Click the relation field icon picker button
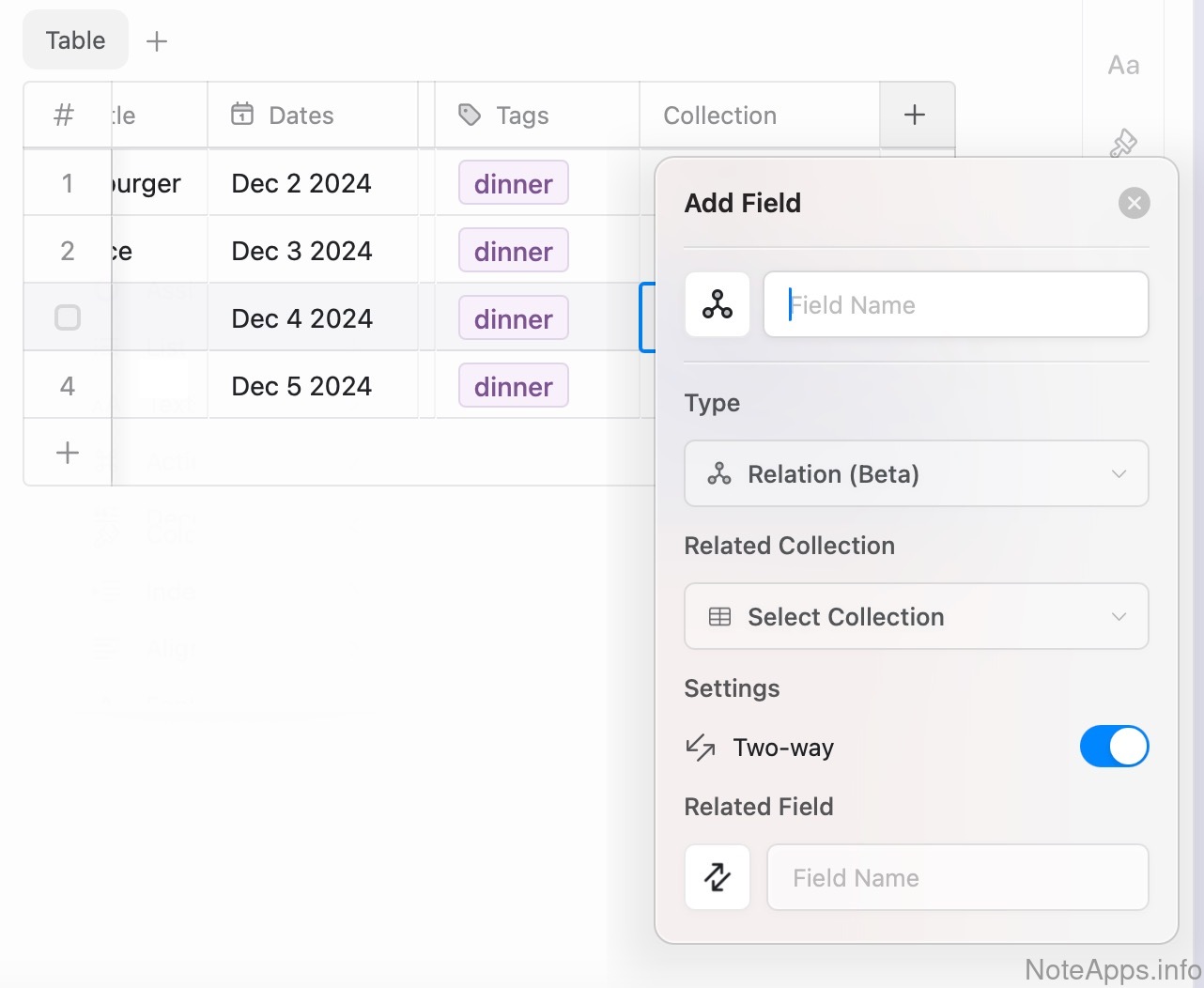 pos(718,304)
